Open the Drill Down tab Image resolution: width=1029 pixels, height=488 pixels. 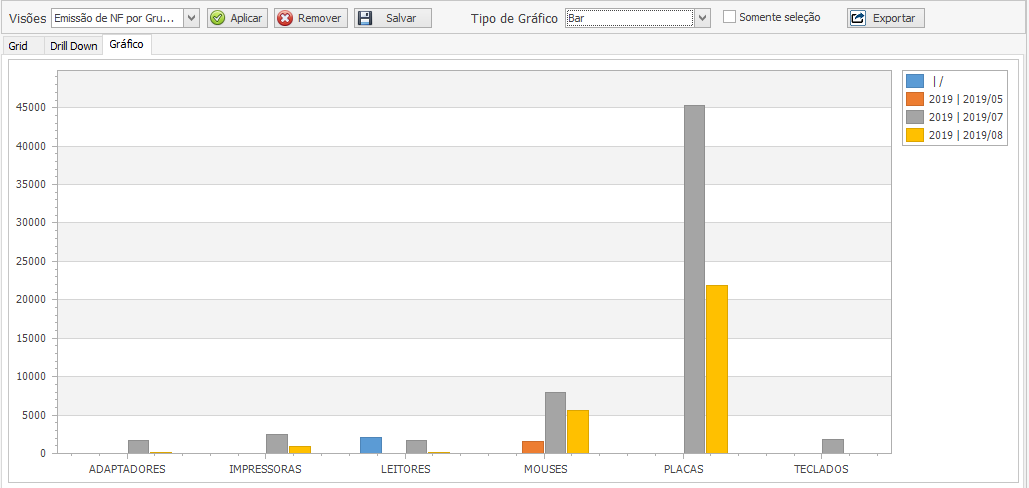tap(74, 46)
